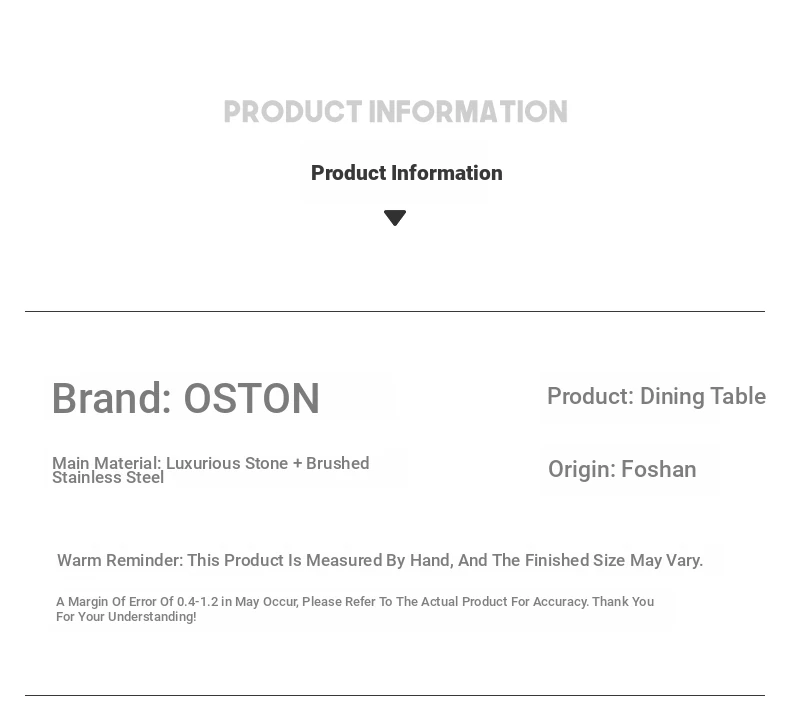The width and height of the screenshot is (790, 723).
Task: Select the bold black Product Information subtitle
Action: (x=406, y=173)
